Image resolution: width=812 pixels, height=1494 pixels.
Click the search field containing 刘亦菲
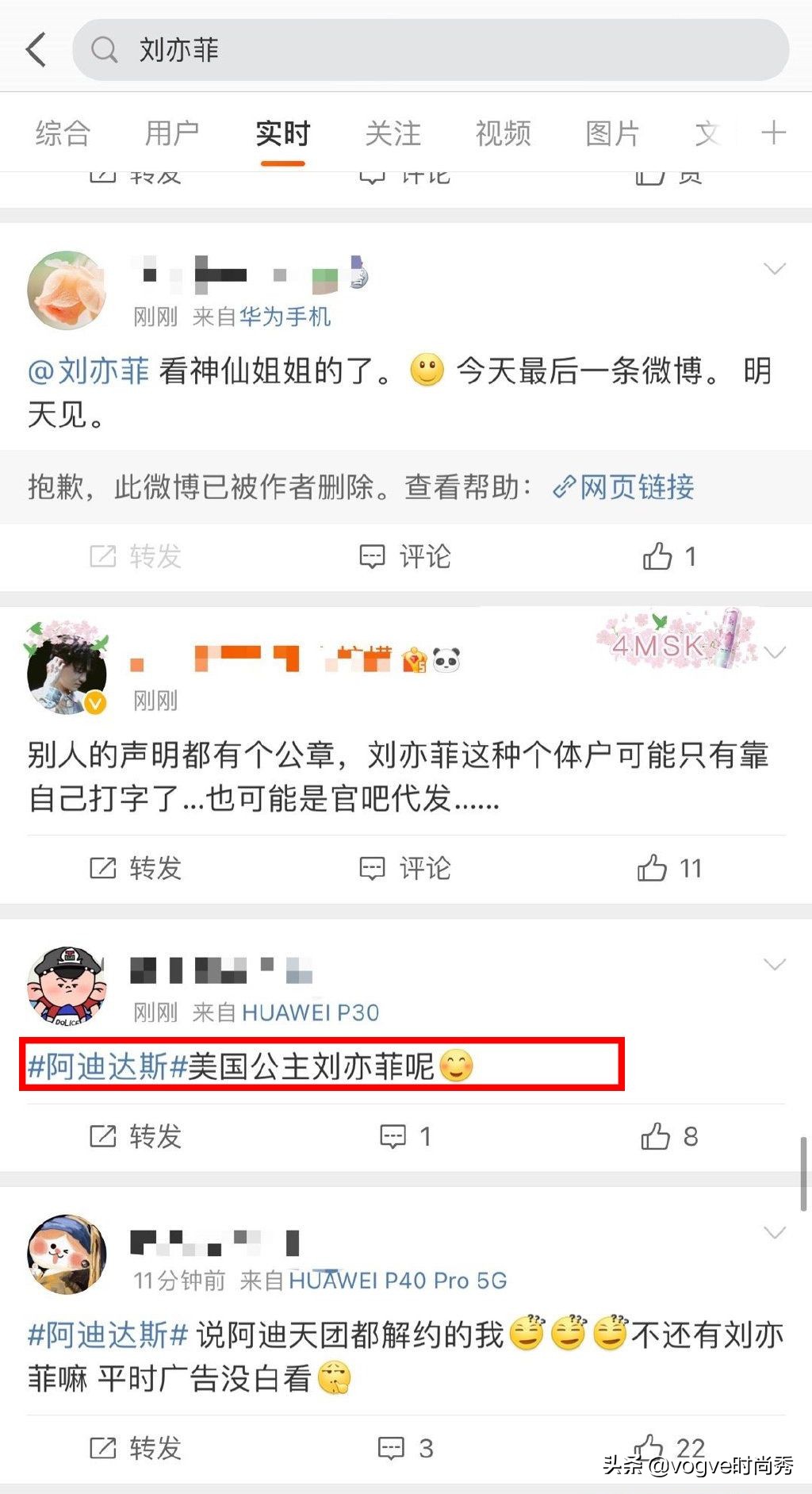pyautogui.click(x=431, y=50)
